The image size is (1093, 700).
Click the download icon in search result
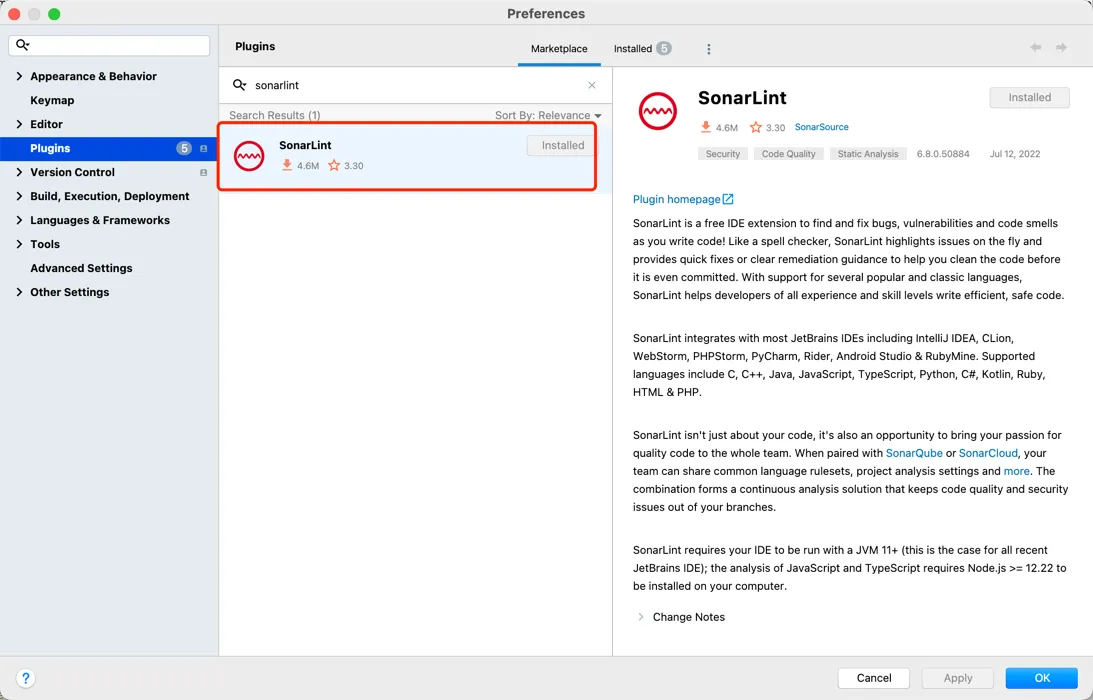(x=286, y=165)
